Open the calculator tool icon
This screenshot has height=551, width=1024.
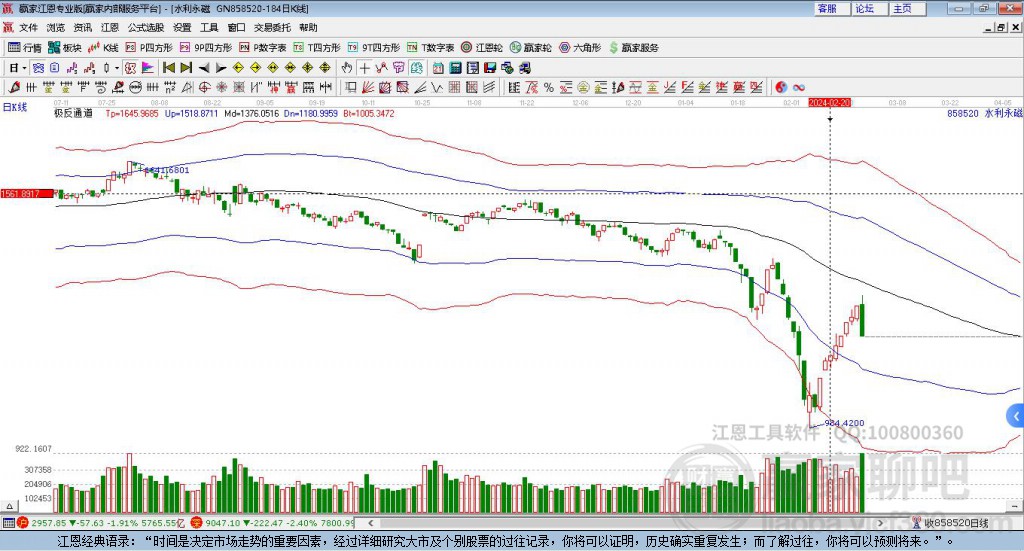(455, 68)
